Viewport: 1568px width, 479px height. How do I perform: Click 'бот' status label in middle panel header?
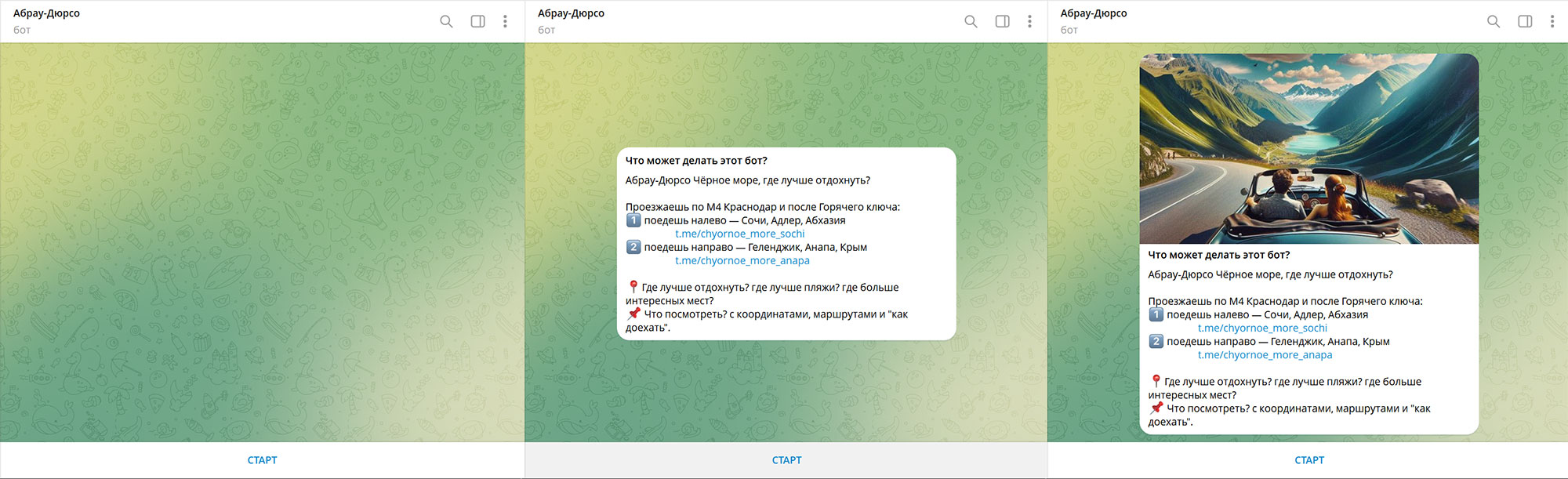546,30
